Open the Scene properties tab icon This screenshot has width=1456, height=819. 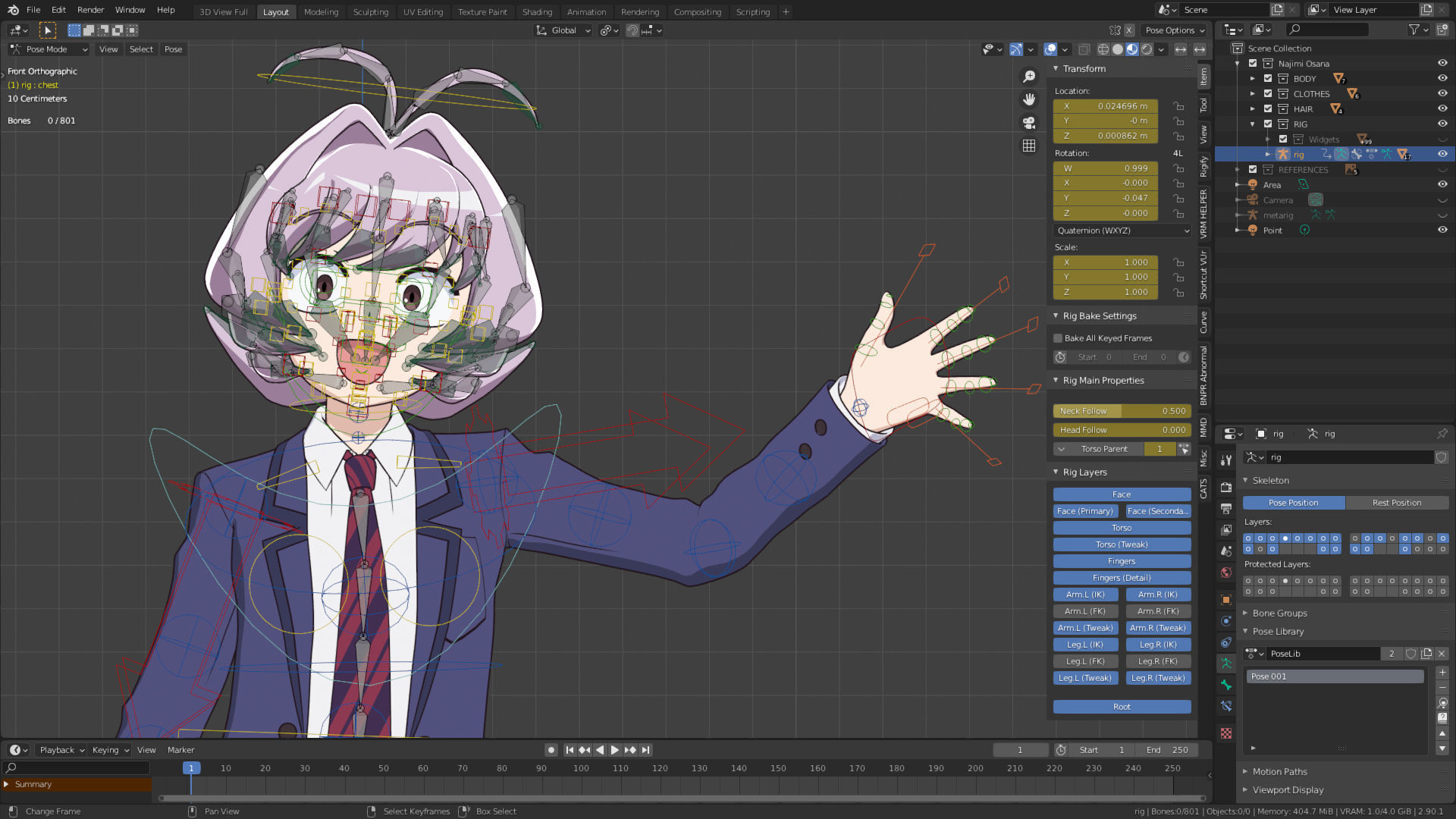point(1226,551)
